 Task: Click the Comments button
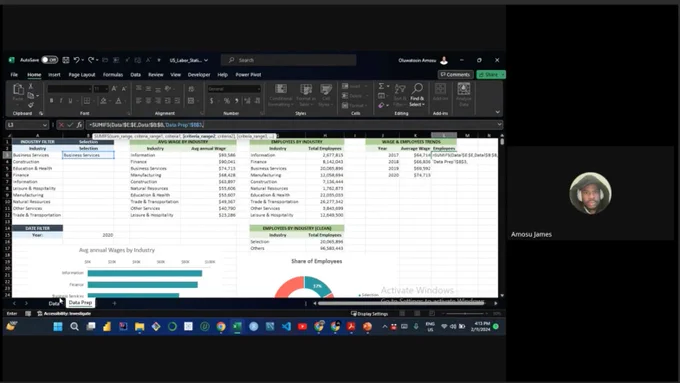click(455, 75)
